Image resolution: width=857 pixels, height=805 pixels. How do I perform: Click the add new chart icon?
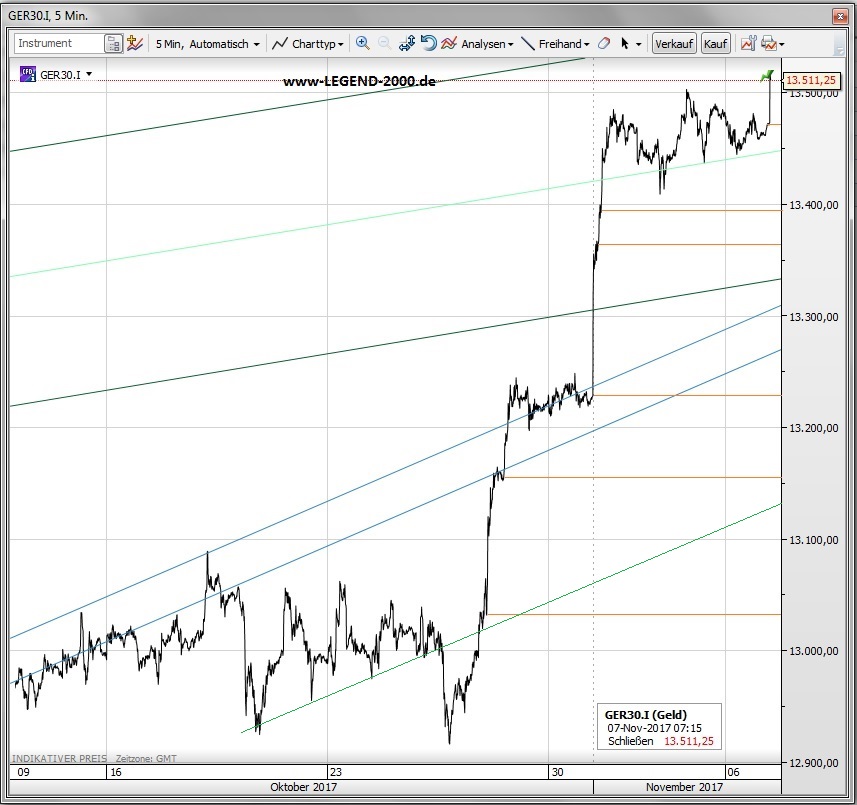pos(134,44)
